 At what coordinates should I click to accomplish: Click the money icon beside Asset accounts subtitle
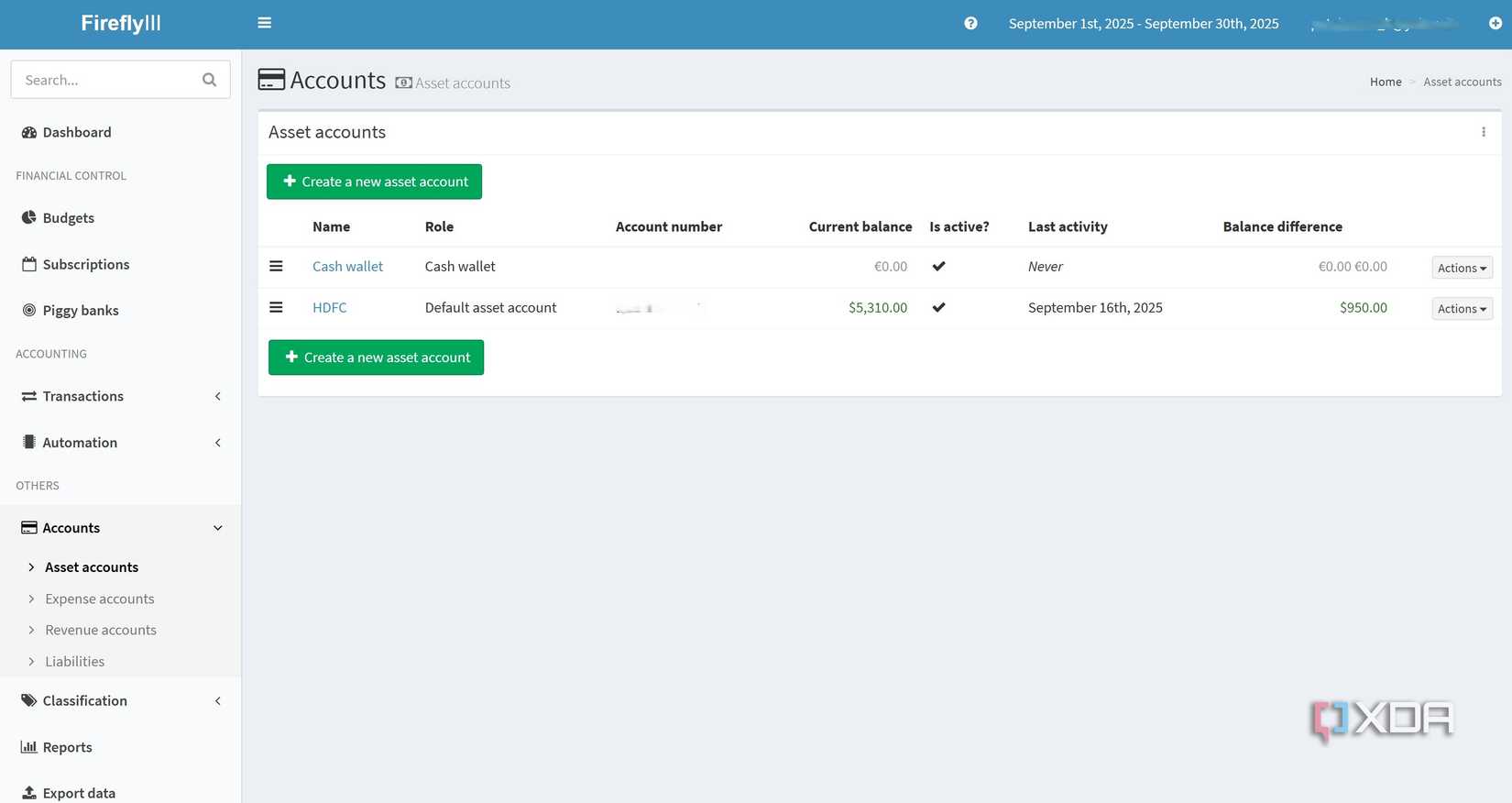click(403, 82)
